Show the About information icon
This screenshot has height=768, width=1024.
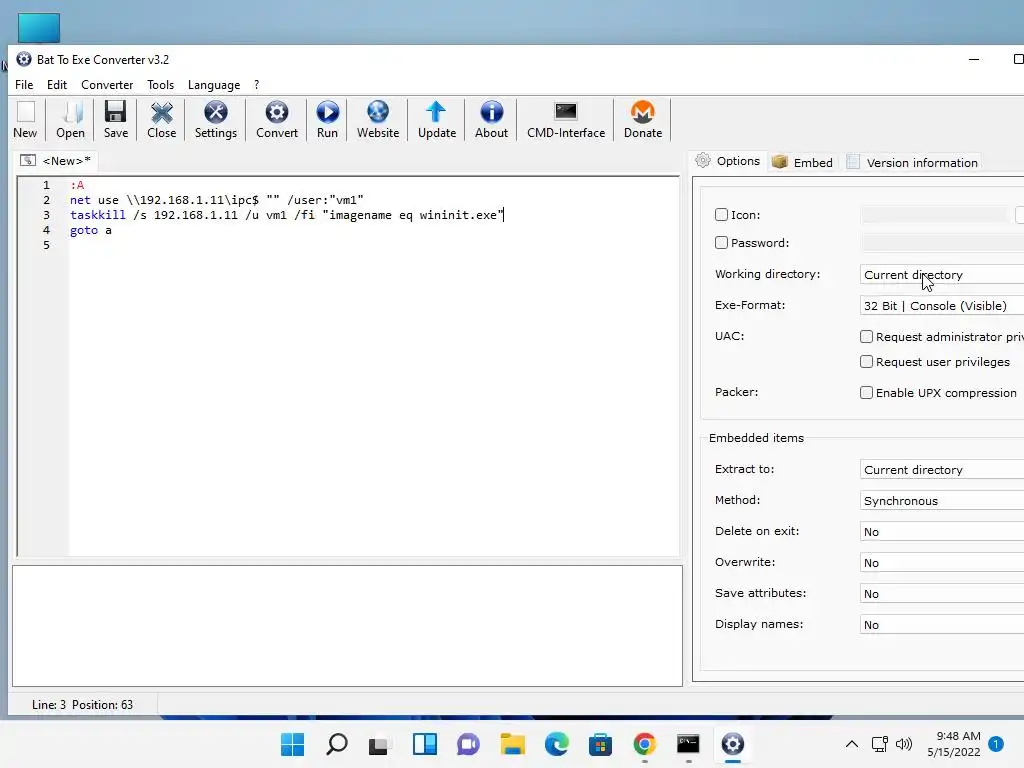(491, 120)
